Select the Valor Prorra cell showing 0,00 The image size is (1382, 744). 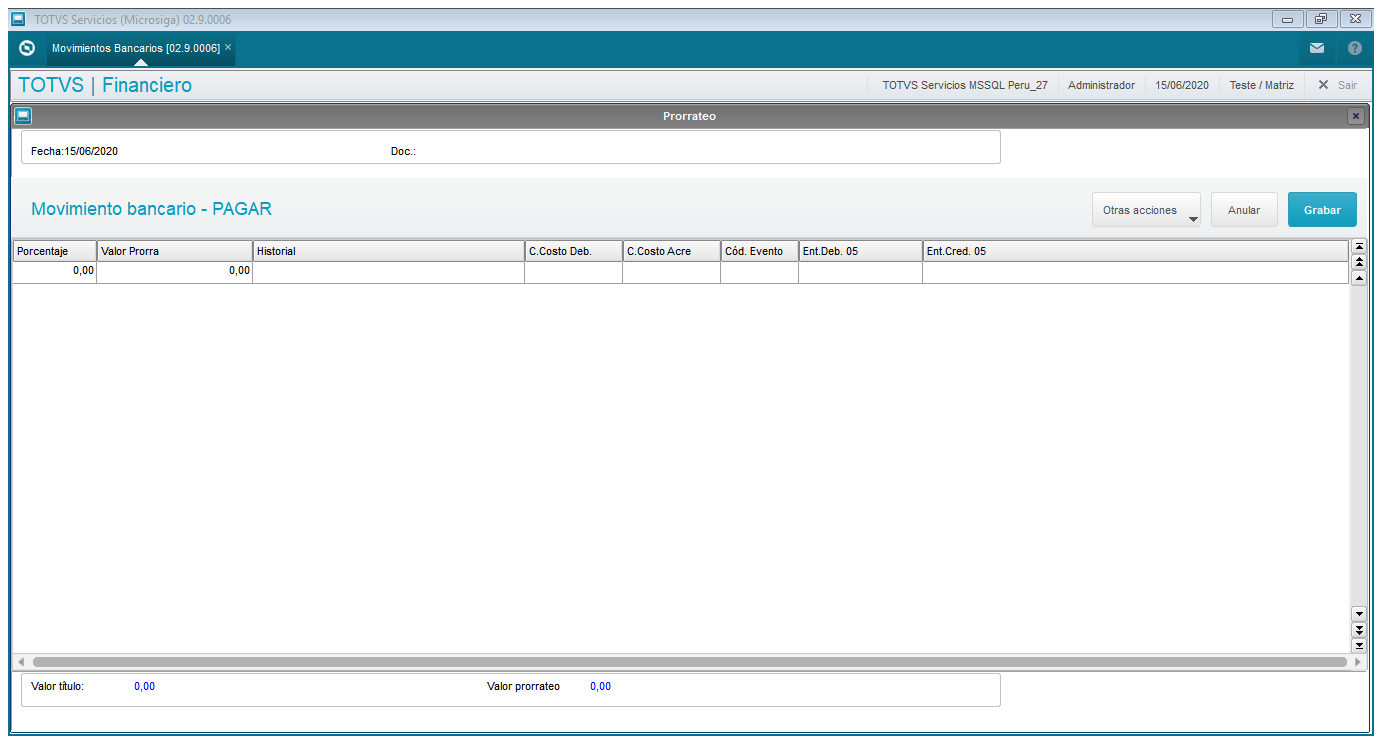click(174, 272)
